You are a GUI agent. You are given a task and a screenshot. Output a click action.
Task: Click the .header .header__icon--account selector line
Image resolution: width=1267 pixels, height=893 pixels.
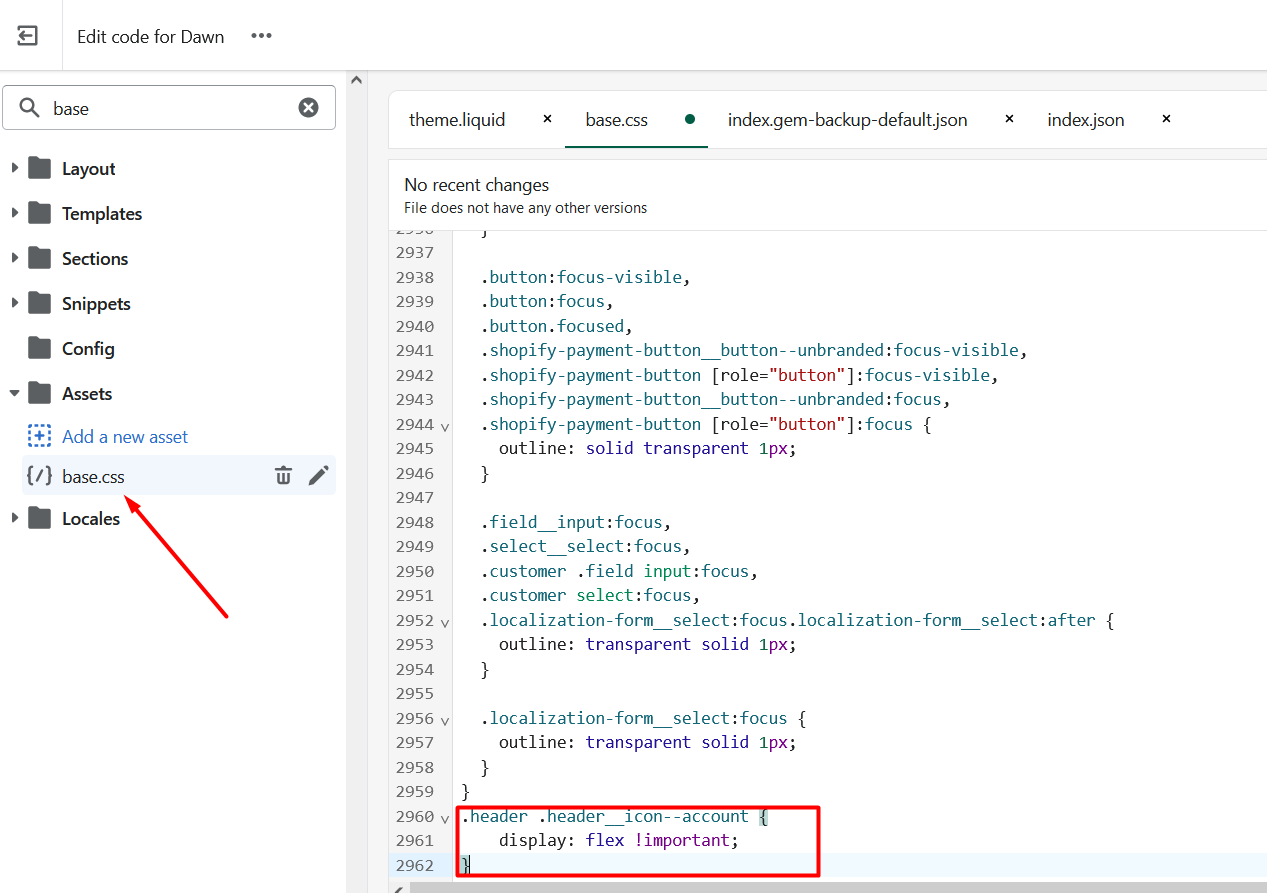614,816
